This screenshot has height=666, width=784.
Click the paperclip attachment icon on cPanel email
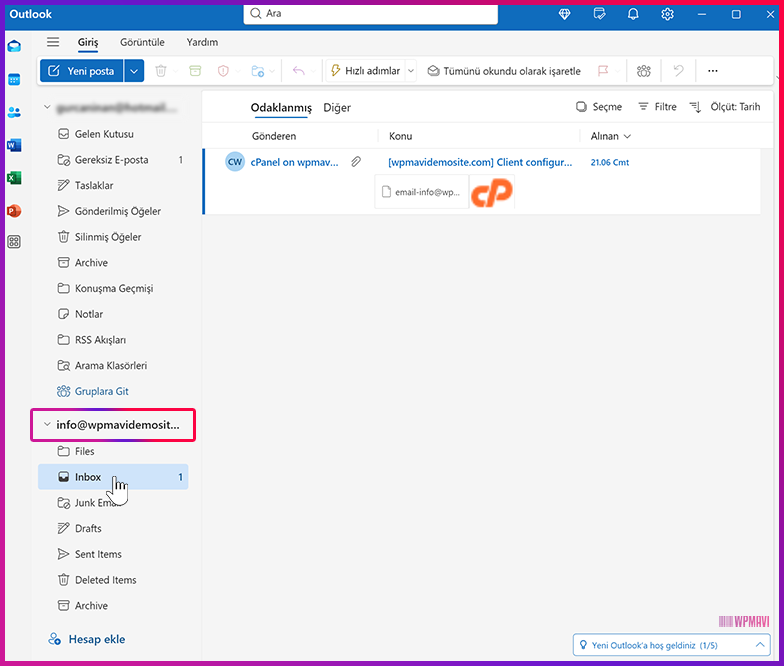tap(356, 162)
